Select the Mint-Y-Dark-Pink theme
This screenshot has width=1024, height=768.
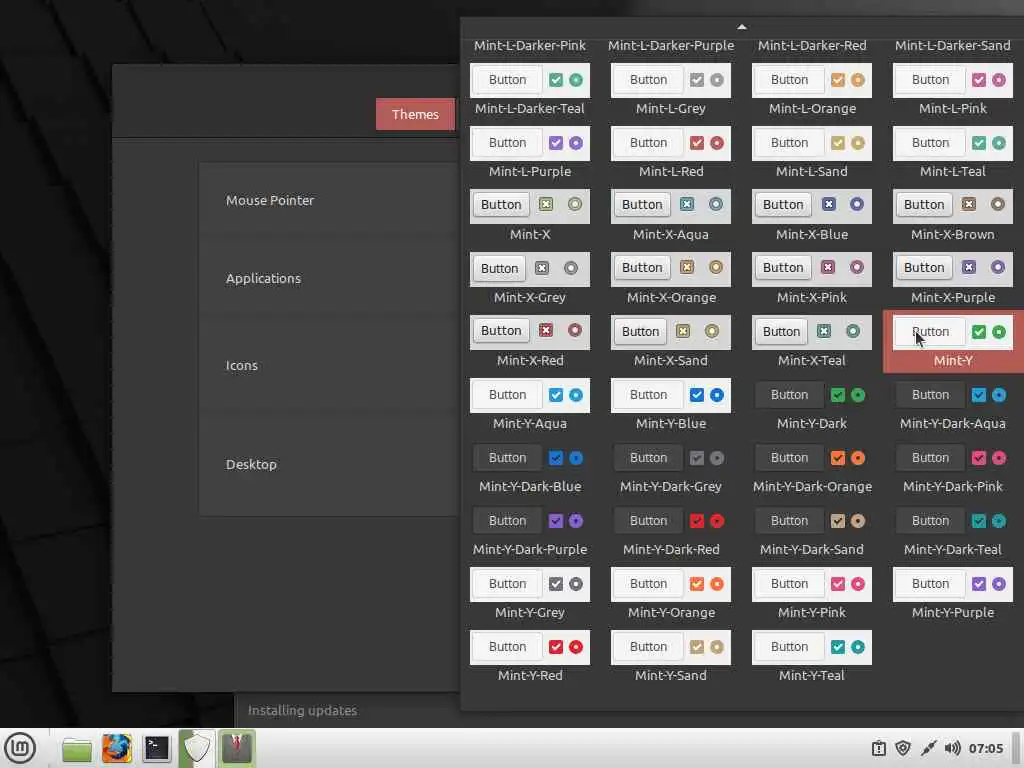(x=953, y=468)
